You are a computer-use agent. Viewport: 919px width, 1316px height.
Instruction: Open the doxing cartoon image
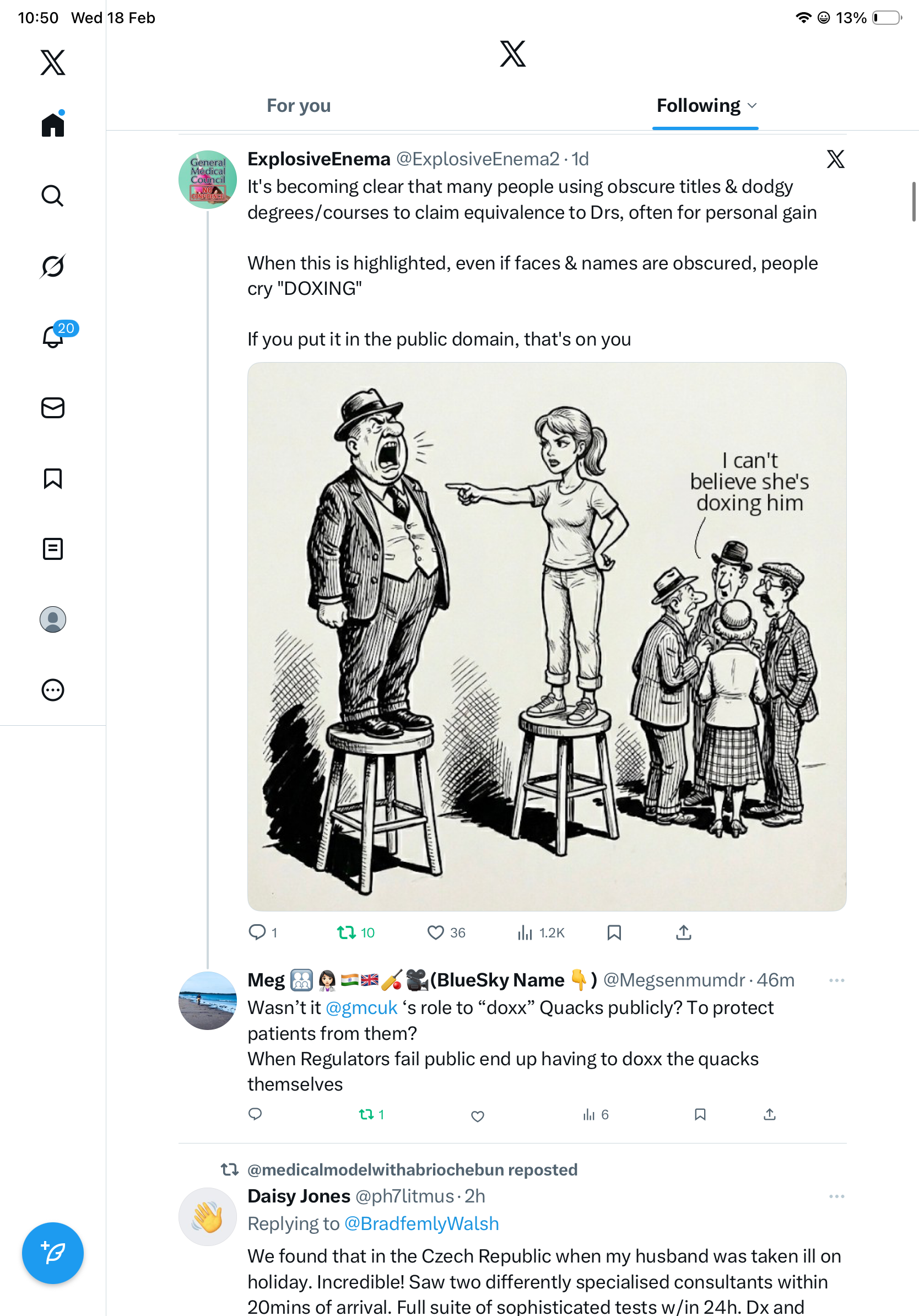[547, 636]
